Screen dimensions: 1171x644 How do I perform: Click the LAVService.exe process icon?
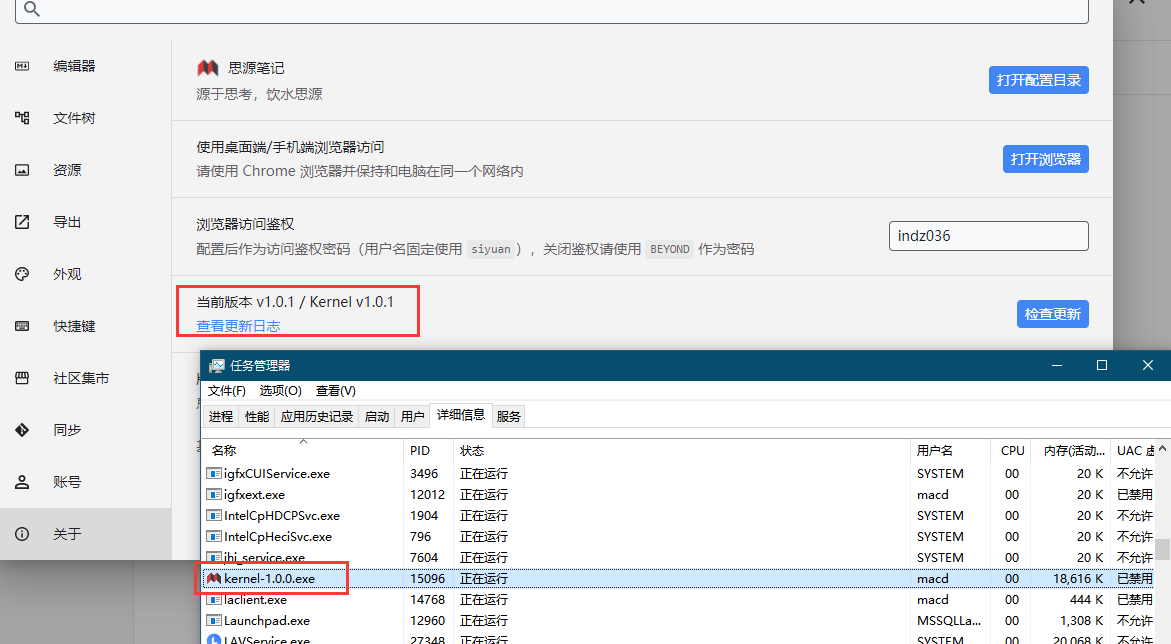[214, 640]
